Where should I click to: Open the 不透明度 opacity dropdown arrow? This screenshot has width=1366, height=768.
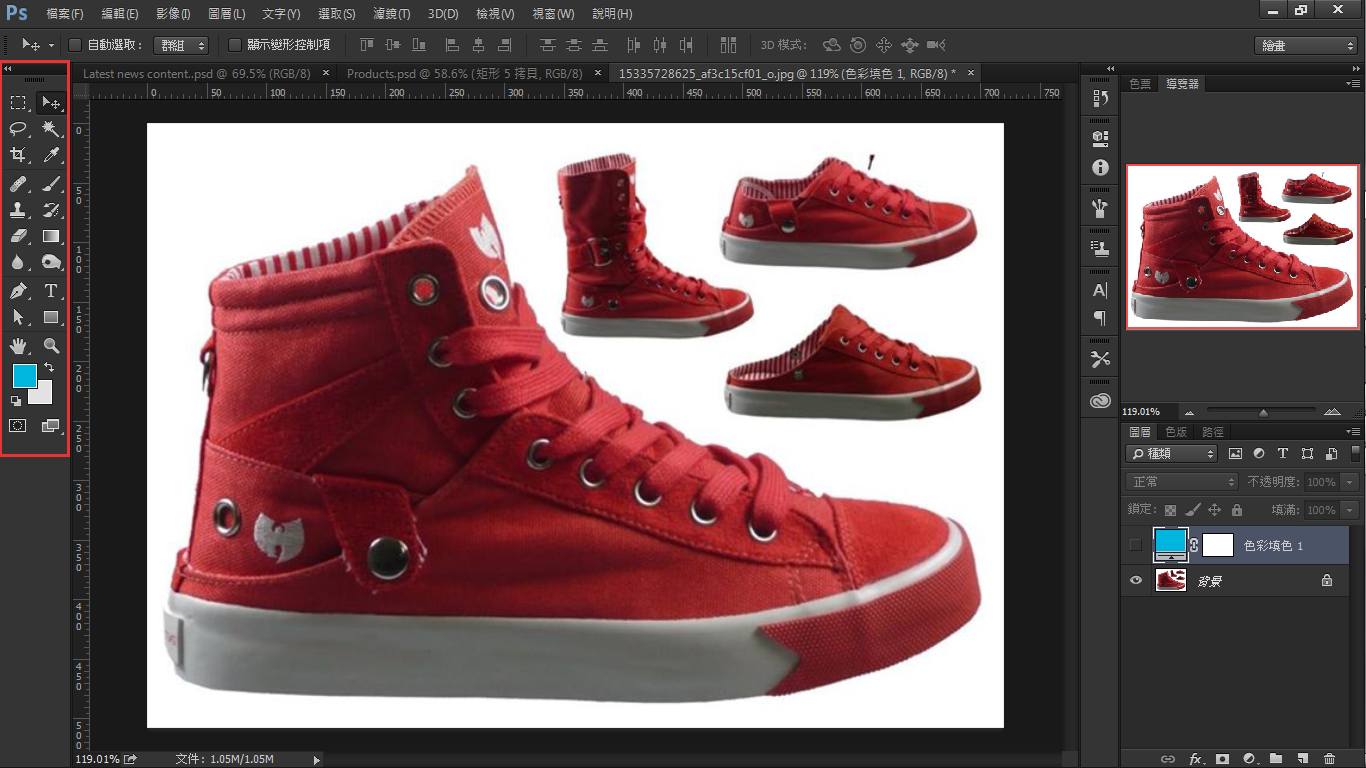click(1350, 482)
